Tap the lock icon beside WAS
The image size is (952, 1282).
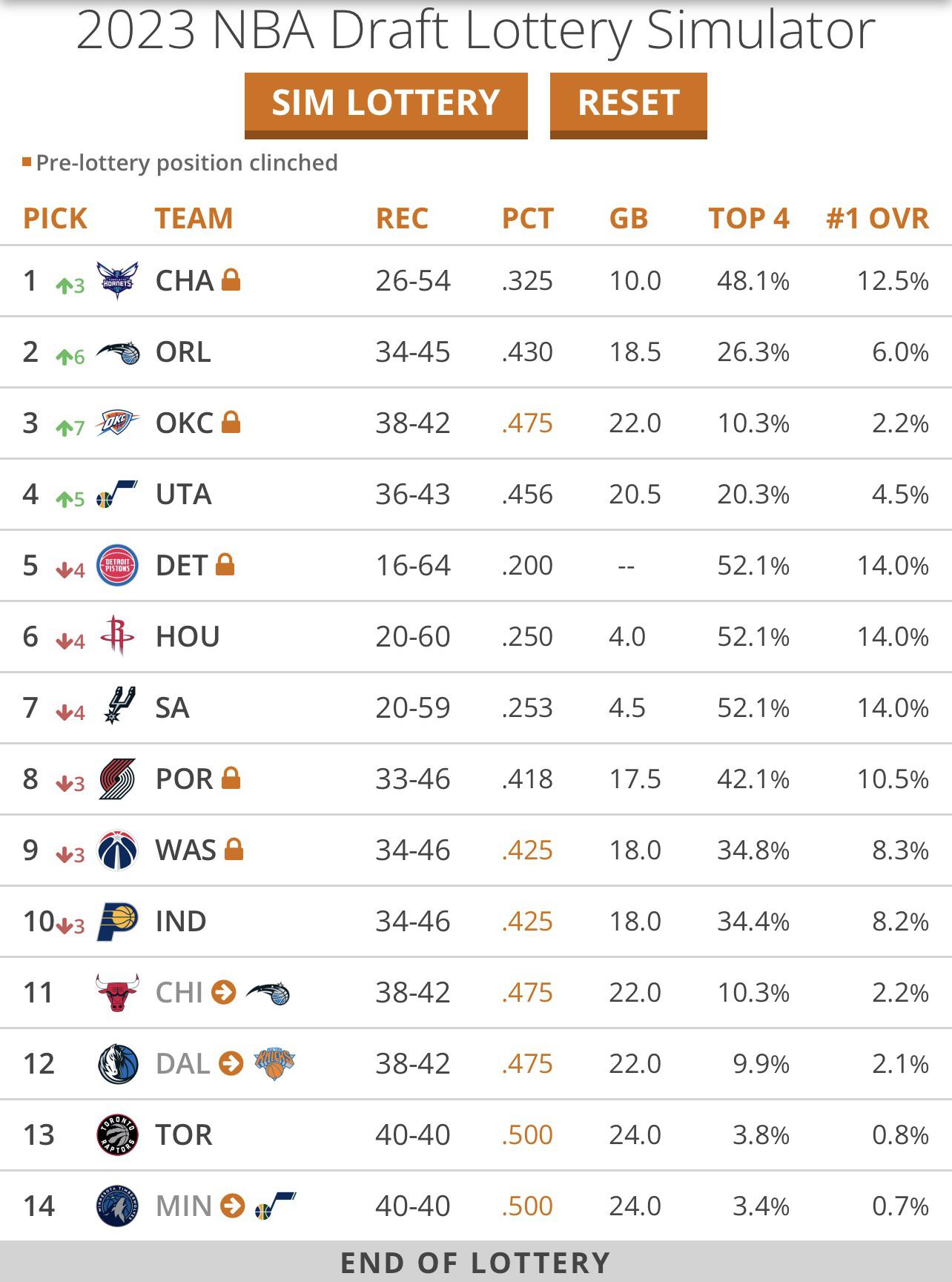(x=234, y=849)
